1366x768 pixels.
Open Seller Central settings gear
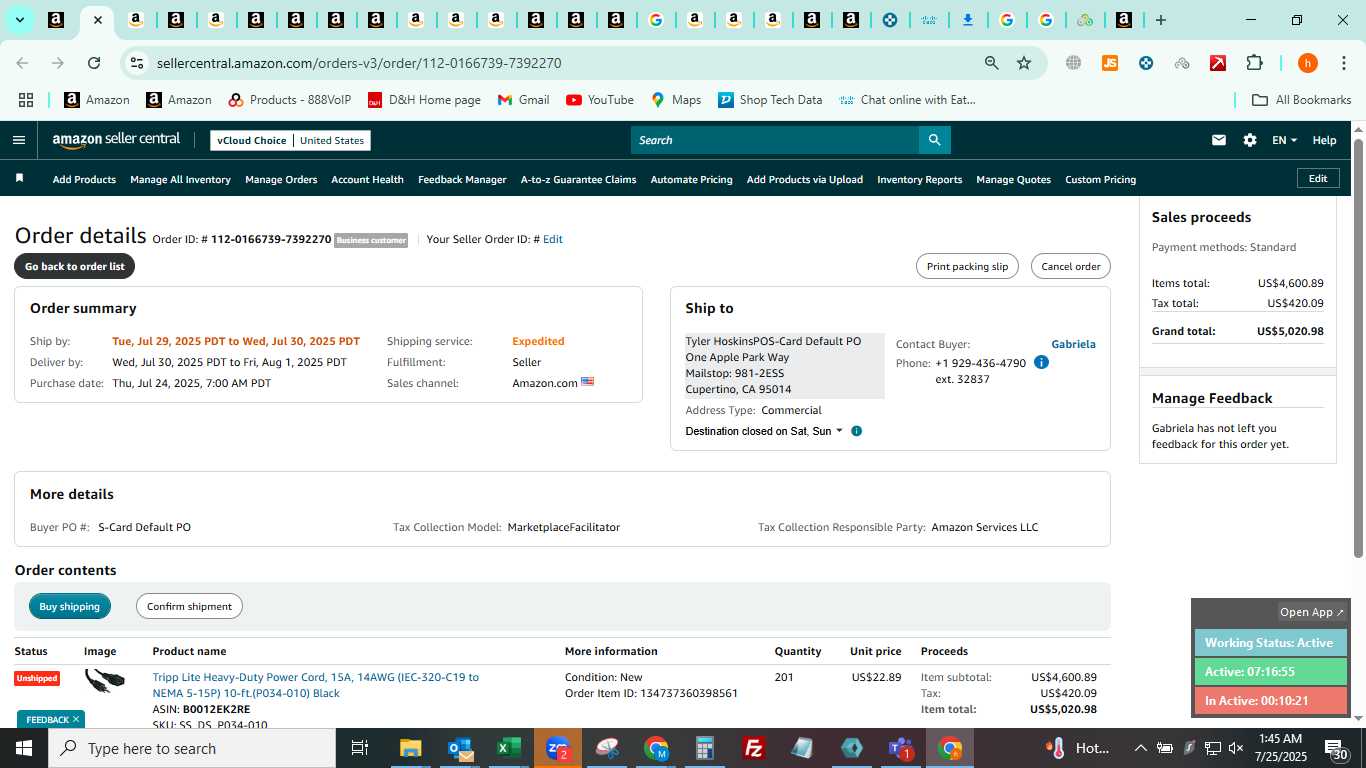[1250, 140]
